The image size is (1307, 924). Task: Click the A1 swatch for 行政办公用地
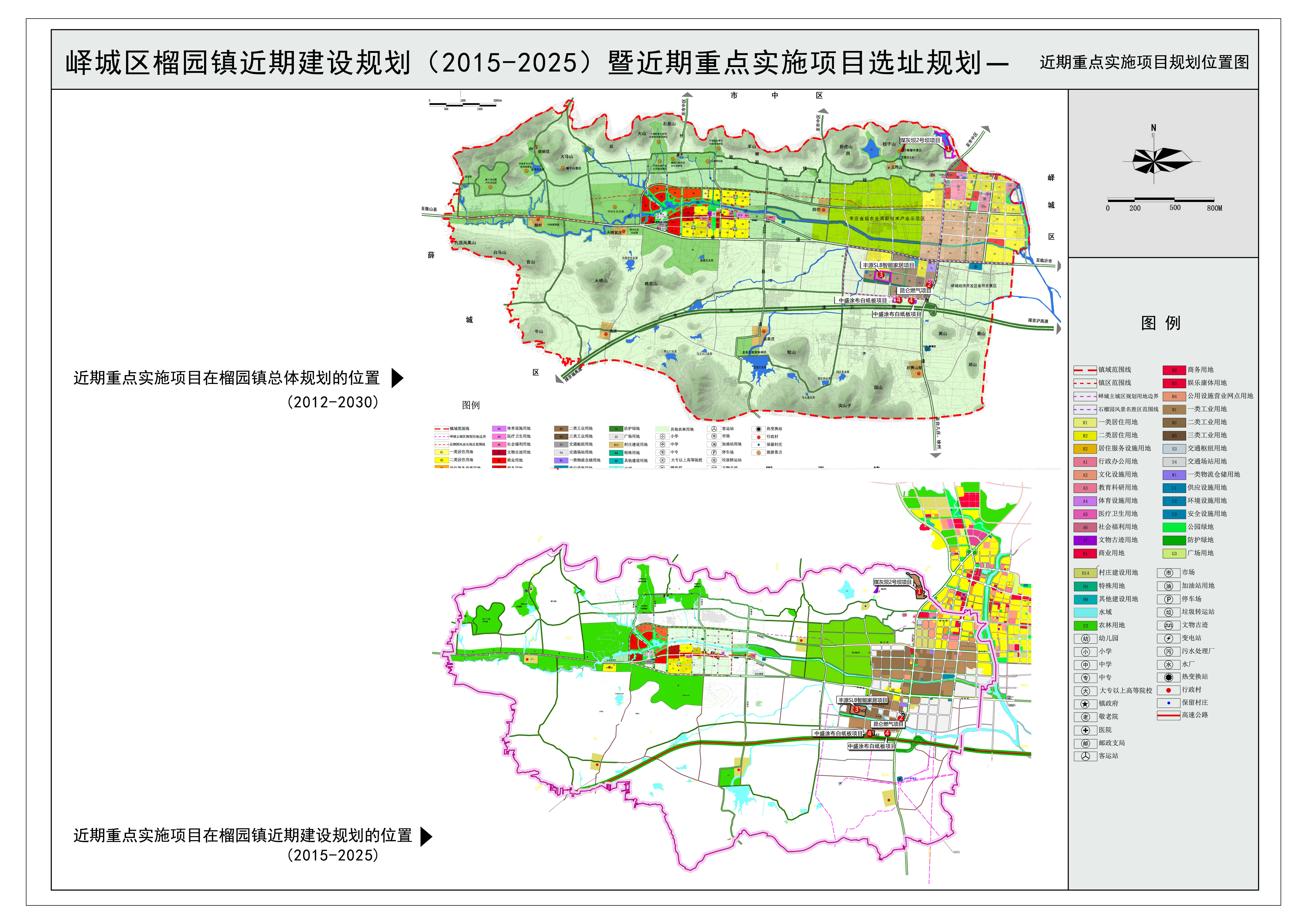pos(1085,462)
